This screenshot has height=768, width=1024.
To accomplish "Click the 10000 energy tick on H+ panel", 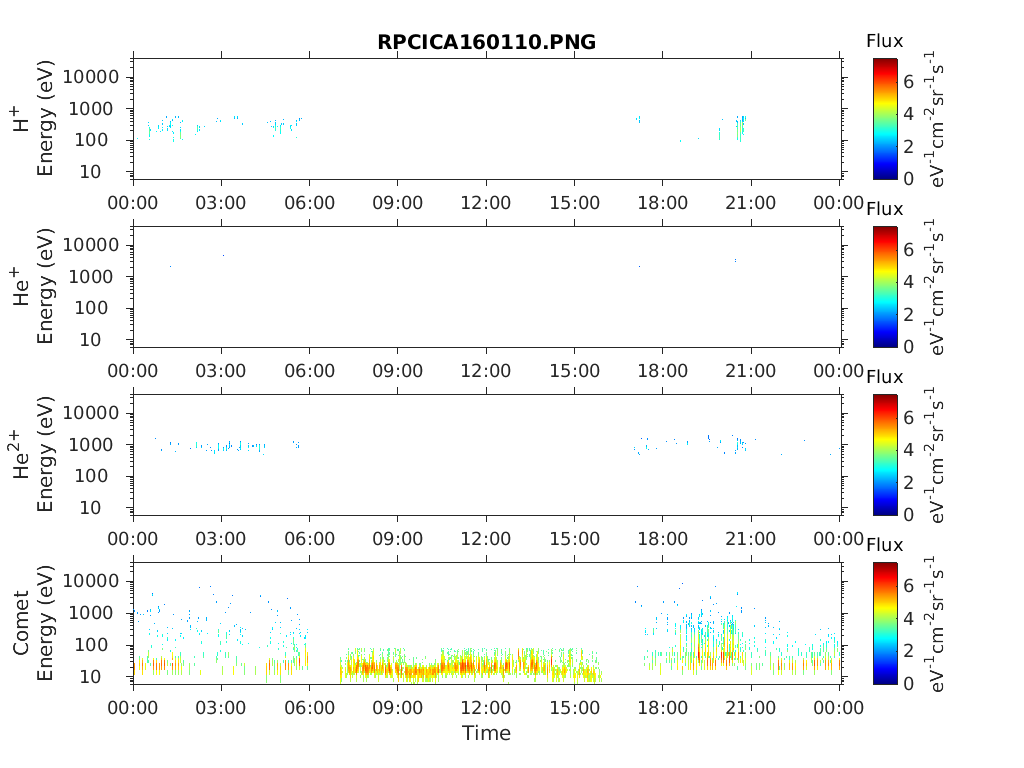I will (x=91, y=77).
